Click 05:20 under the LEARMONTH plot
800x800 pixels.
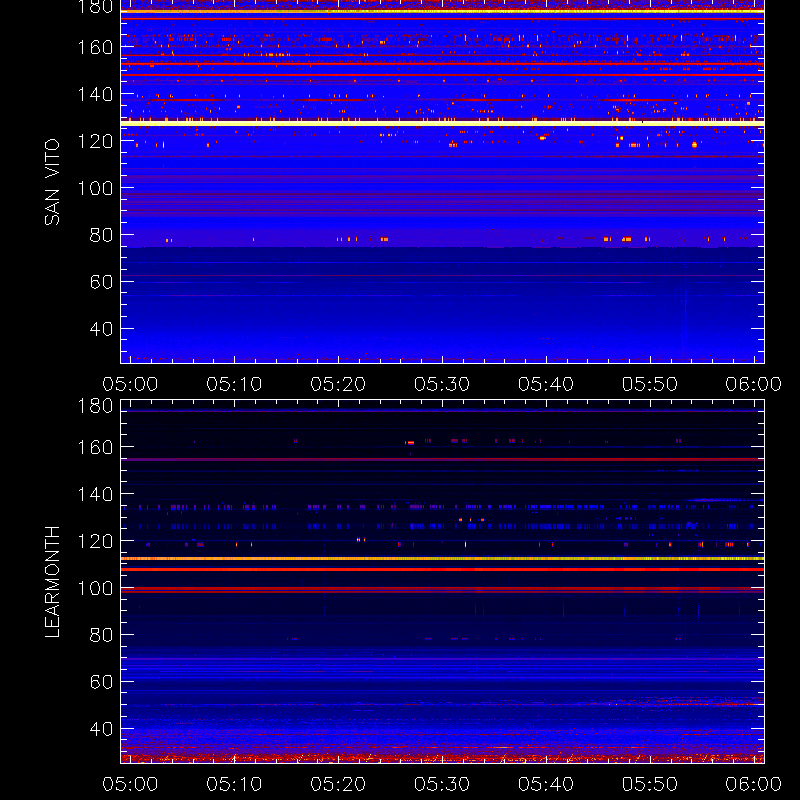[x=338, y=784]
